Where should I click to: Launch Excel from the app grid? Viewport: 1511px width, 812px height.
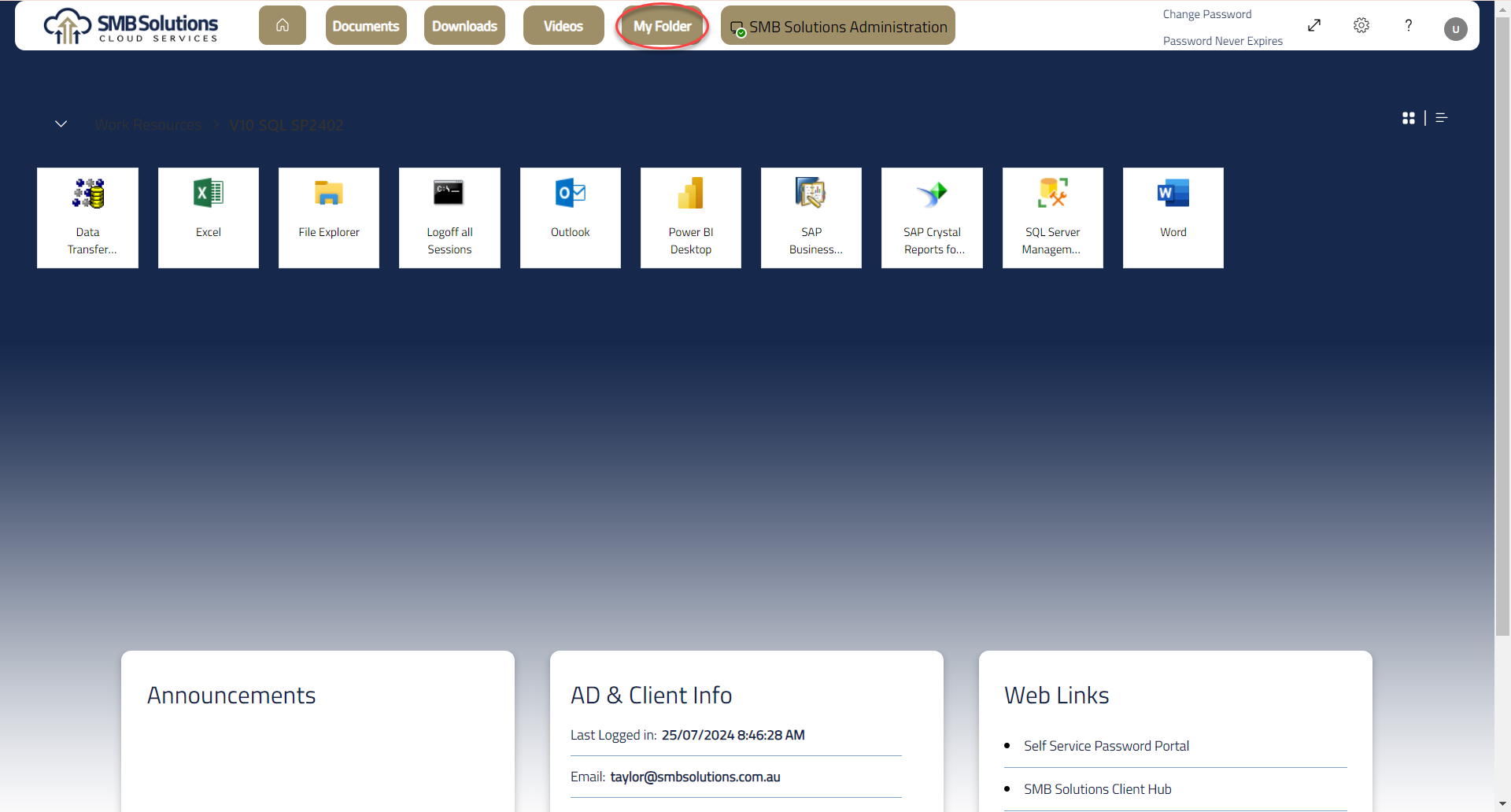(208, 217)
